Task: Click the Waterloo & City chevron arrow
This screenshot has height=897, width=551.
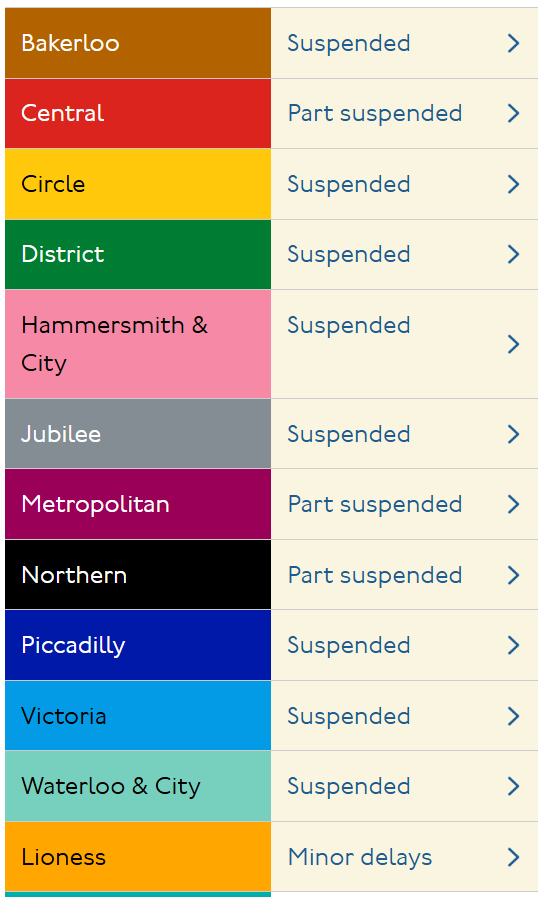Action: click(x=513, y=787)
